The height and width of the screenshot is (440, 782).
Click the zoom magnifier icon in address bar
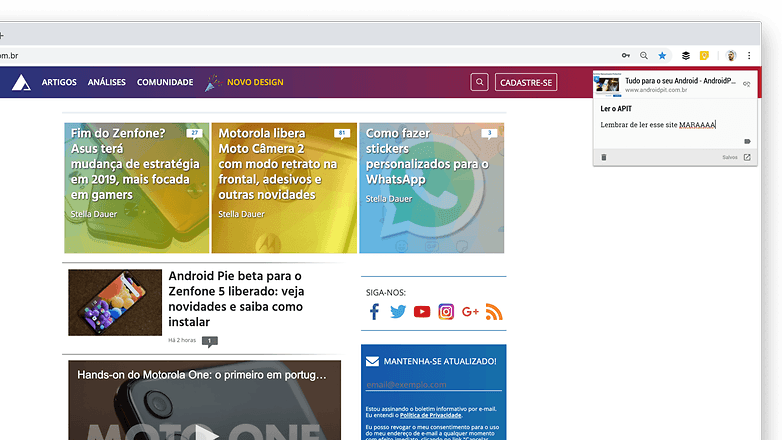pos(644,55)
